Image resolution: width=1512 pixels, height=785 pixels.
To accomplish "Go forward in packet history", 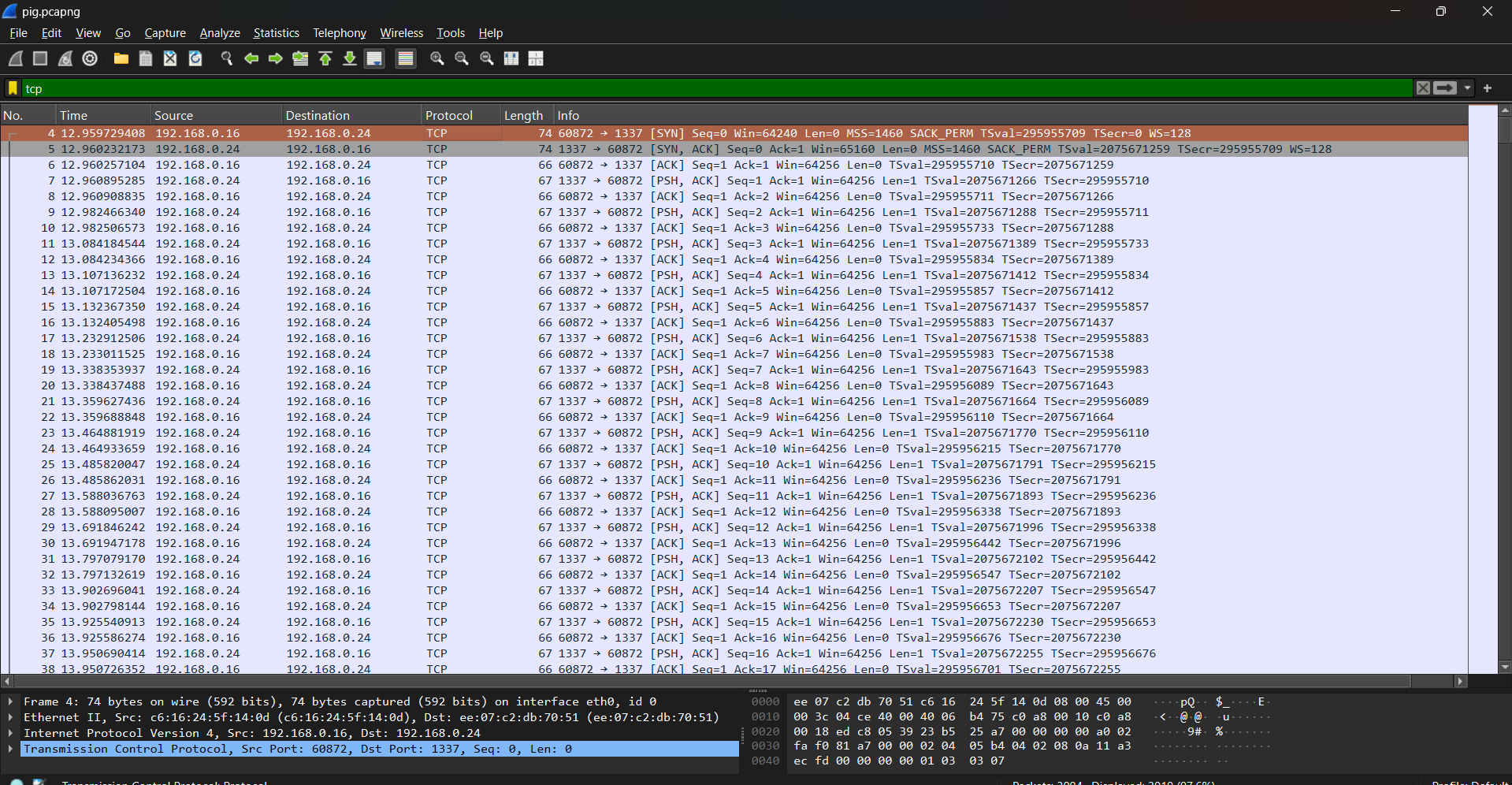I will (276, 58).
